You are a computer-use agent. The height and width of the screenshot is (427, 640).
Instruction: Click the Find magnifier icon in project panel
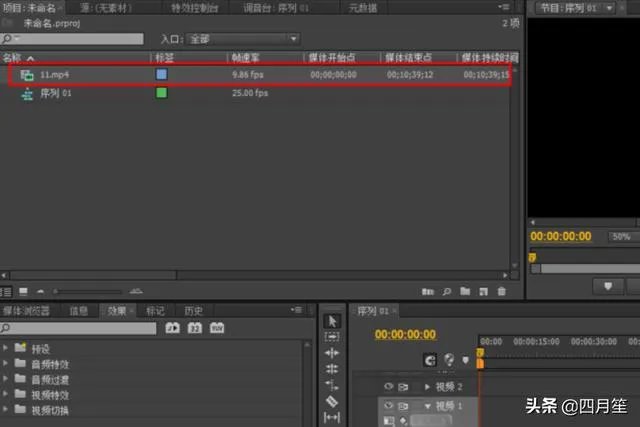447,291
